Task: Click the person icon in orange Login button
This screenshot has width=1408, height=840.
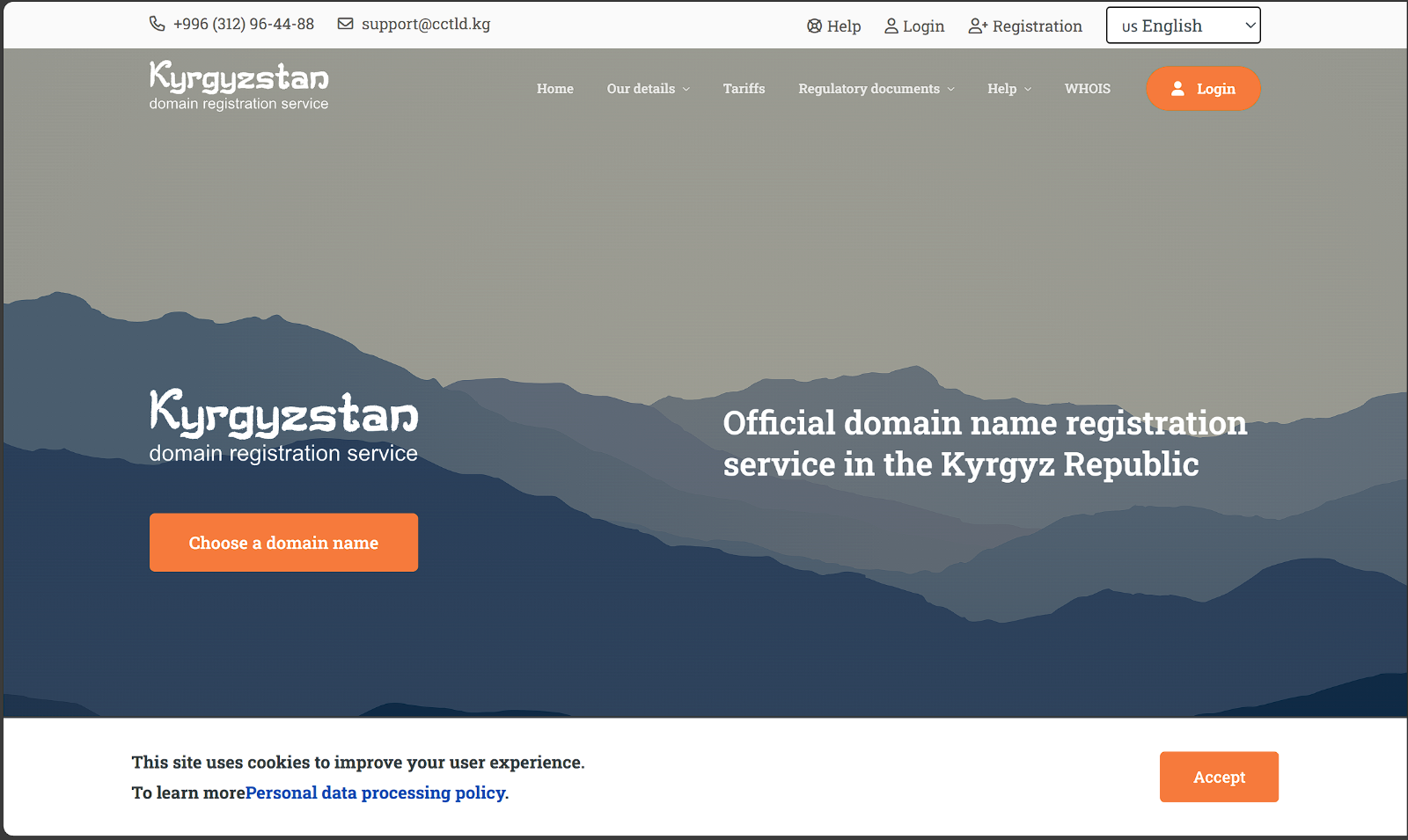Action: pyautogui.click(x=1177, y=89)
